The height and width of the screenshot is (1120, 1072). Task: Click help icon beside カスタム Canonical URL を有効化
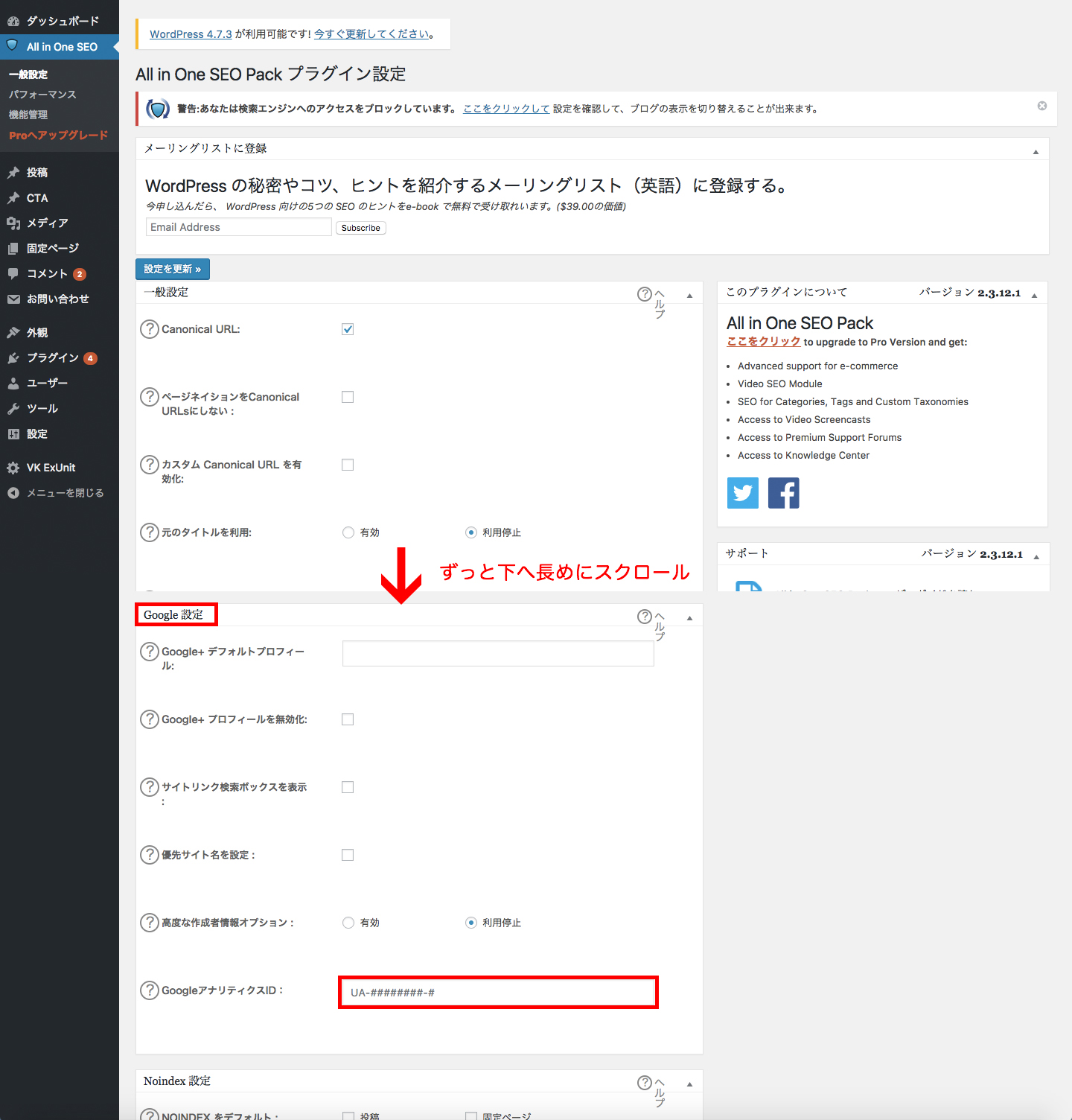click(150, 464)
